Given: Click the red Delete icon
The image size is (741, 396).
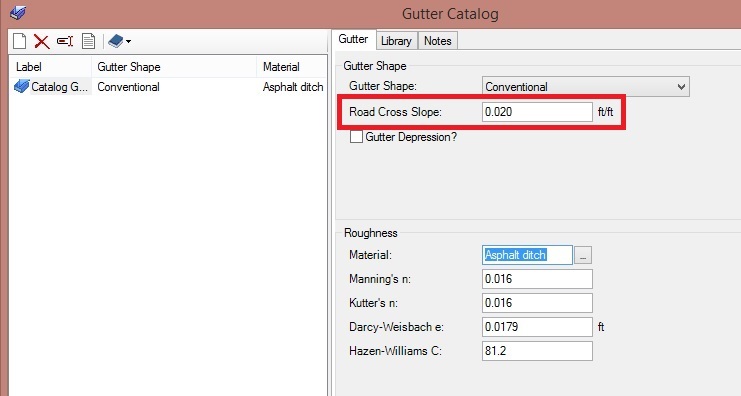Looking at the screenshot, I should [42, 42].
